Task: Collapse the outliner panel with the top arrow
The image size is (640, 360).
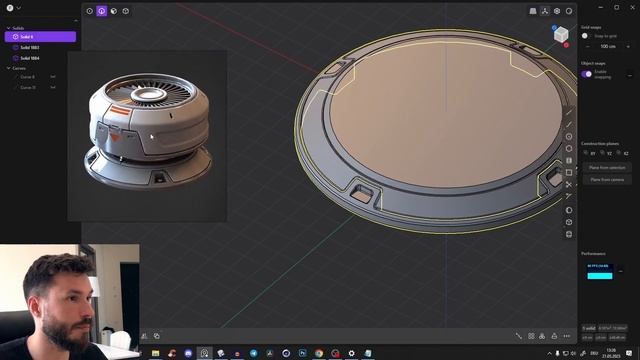Action: coord(76,20)
